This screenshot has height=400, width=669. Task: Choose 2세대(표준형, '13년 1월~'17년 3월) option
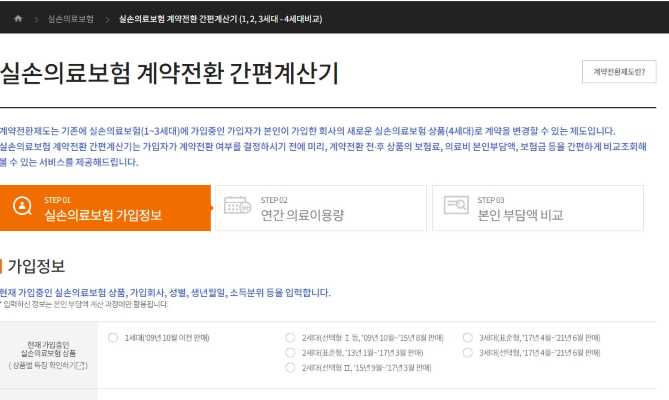(290, 353)
